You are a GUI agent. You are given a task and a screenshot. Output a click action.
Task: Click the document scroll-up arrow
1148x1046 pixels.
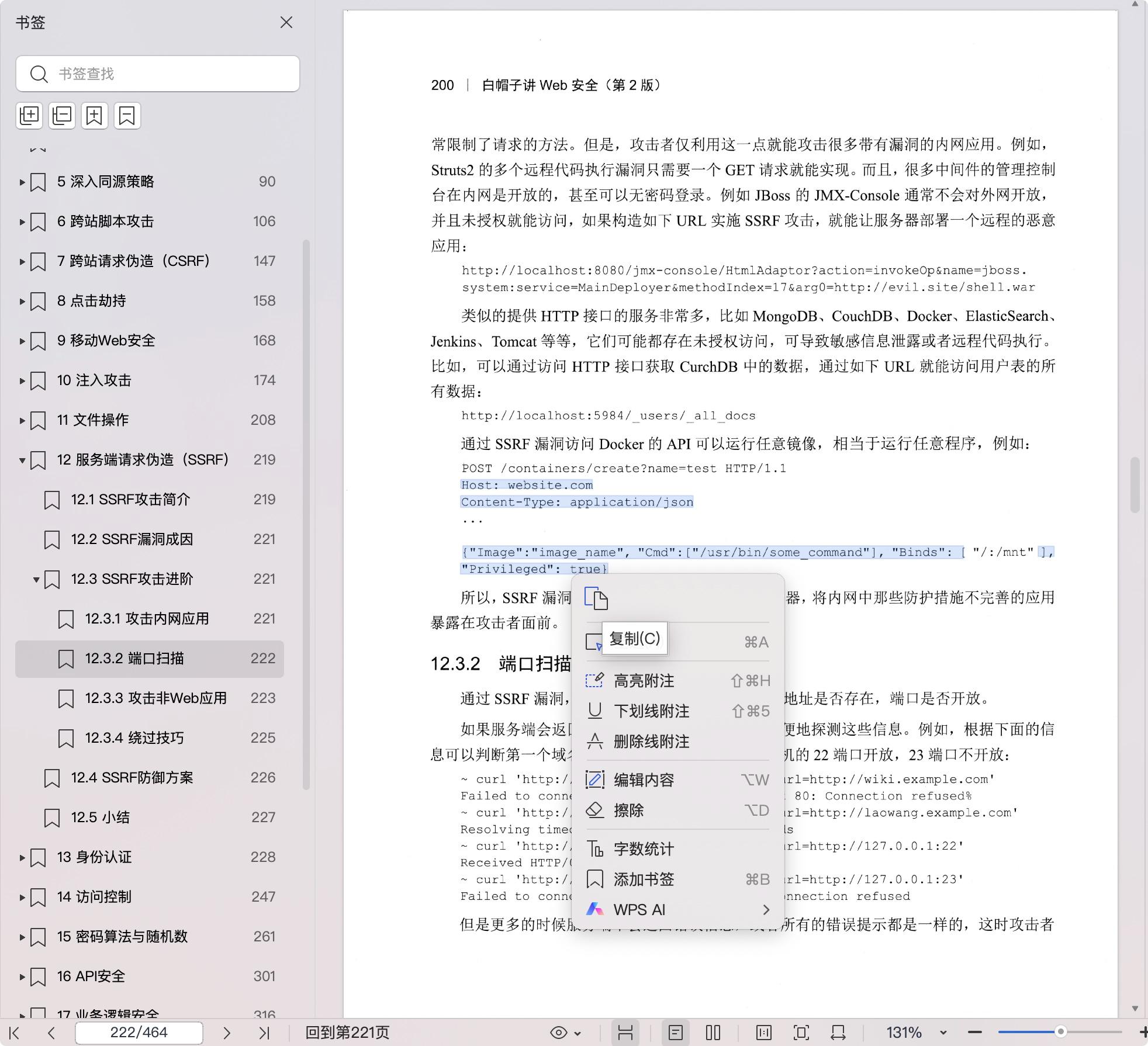click(x=1135, y=4)
